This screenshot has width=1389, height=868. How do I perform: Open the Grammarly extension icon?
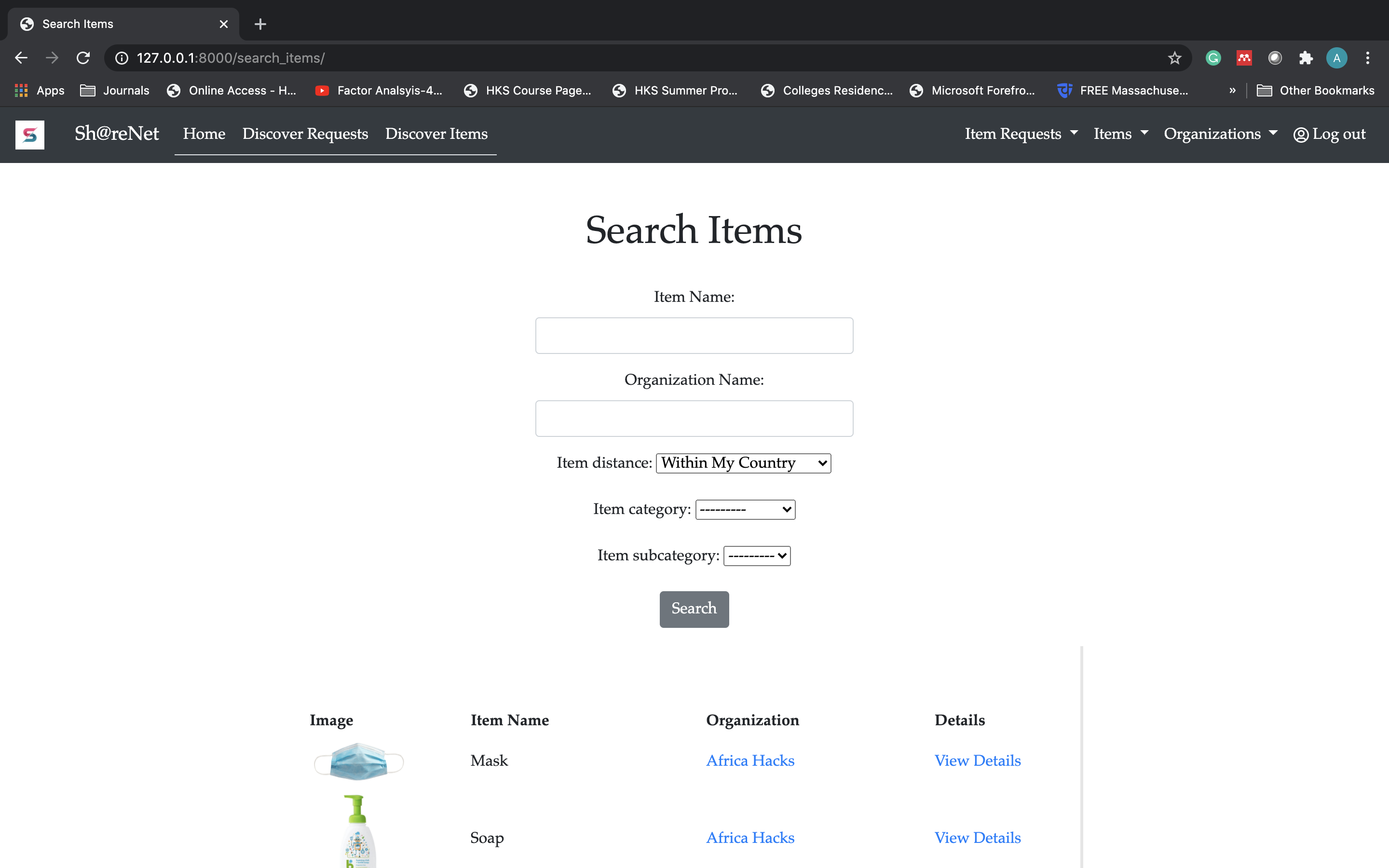coord(1213,58)
